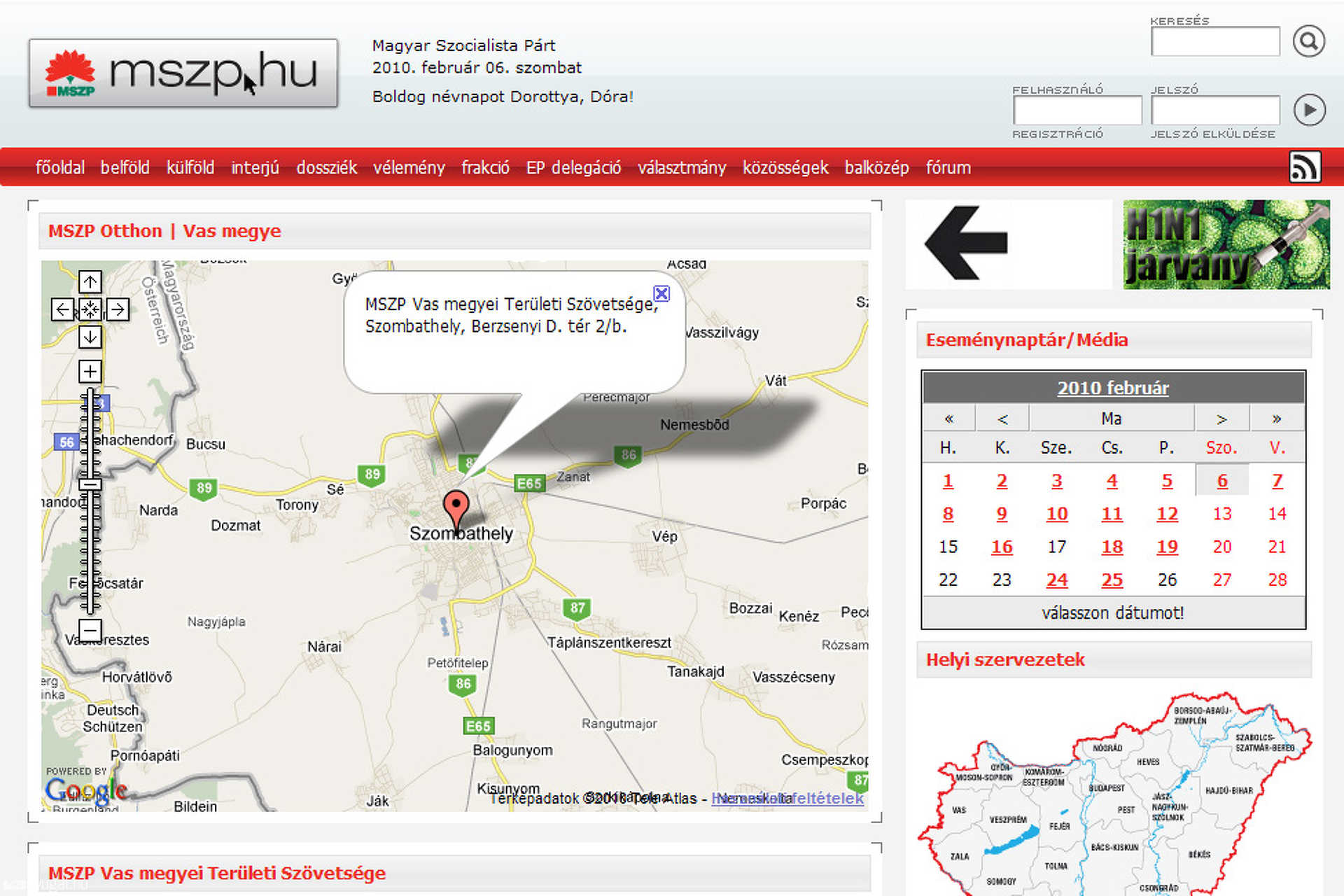Open the RSS feed icon
The height and width of the screenshot is (896, 1344).
1305,167
